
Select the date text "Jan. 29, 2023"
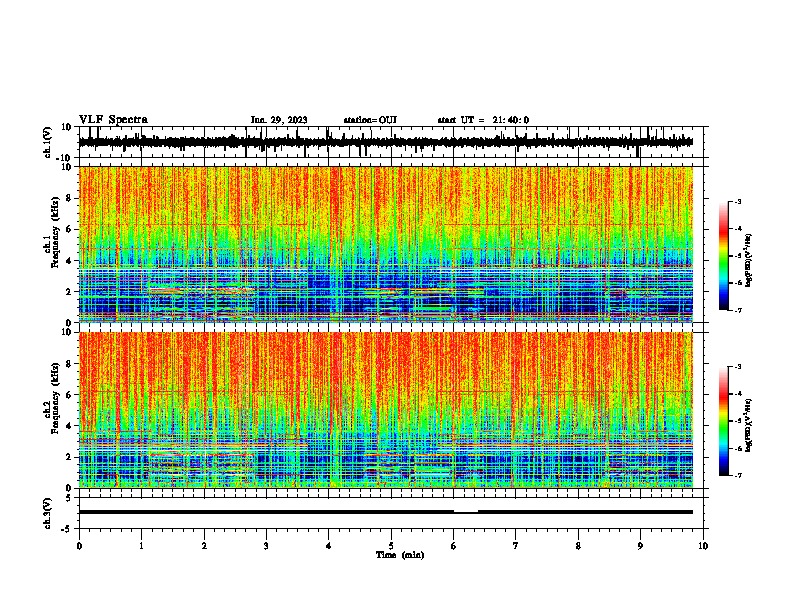point(279,120)
